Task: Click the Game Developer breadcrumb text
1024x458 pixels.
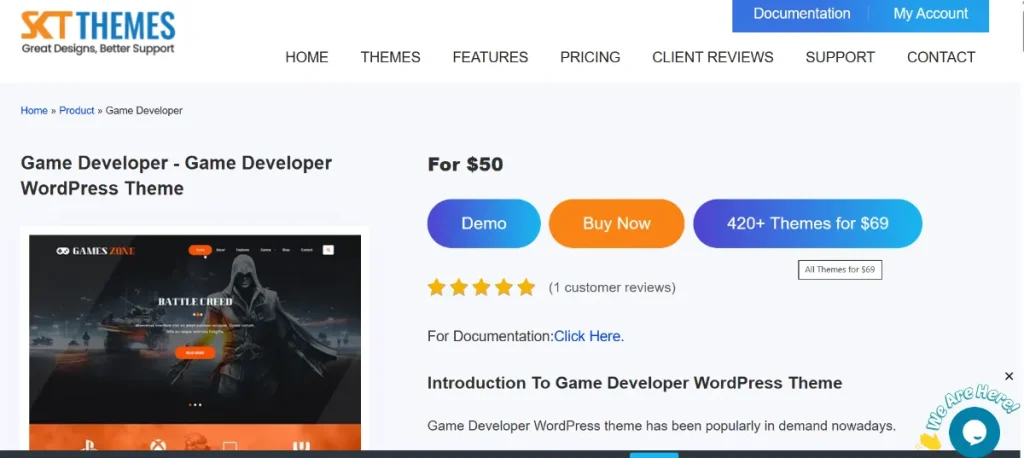Action: point(144,110)
